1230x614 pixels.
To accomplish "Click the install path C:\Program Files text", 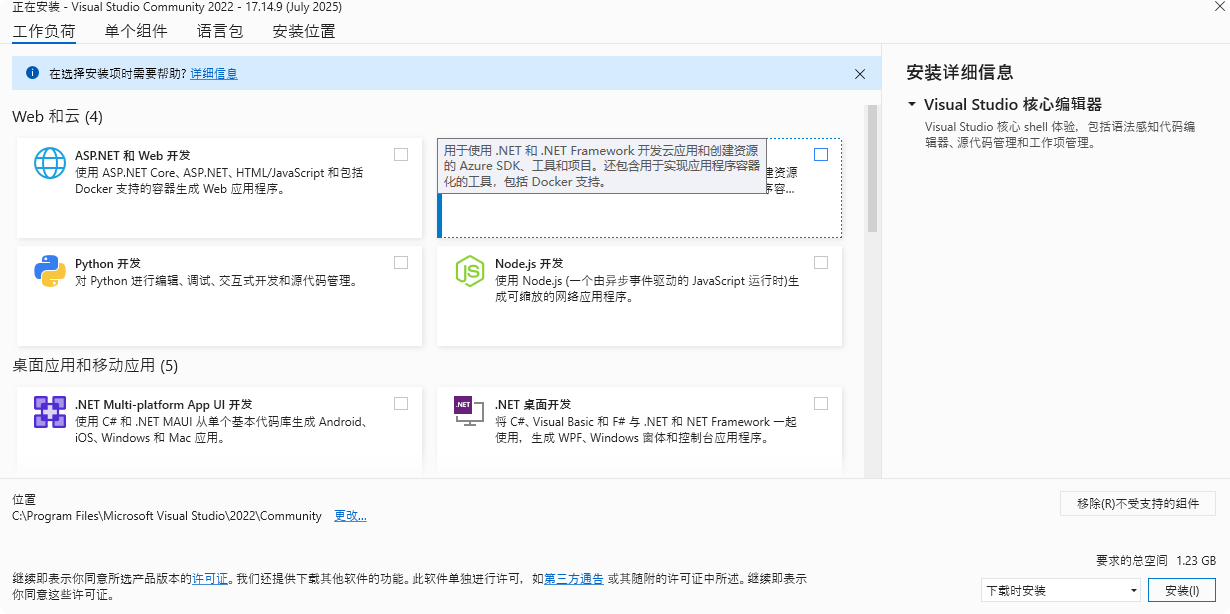I will (167, 516).
